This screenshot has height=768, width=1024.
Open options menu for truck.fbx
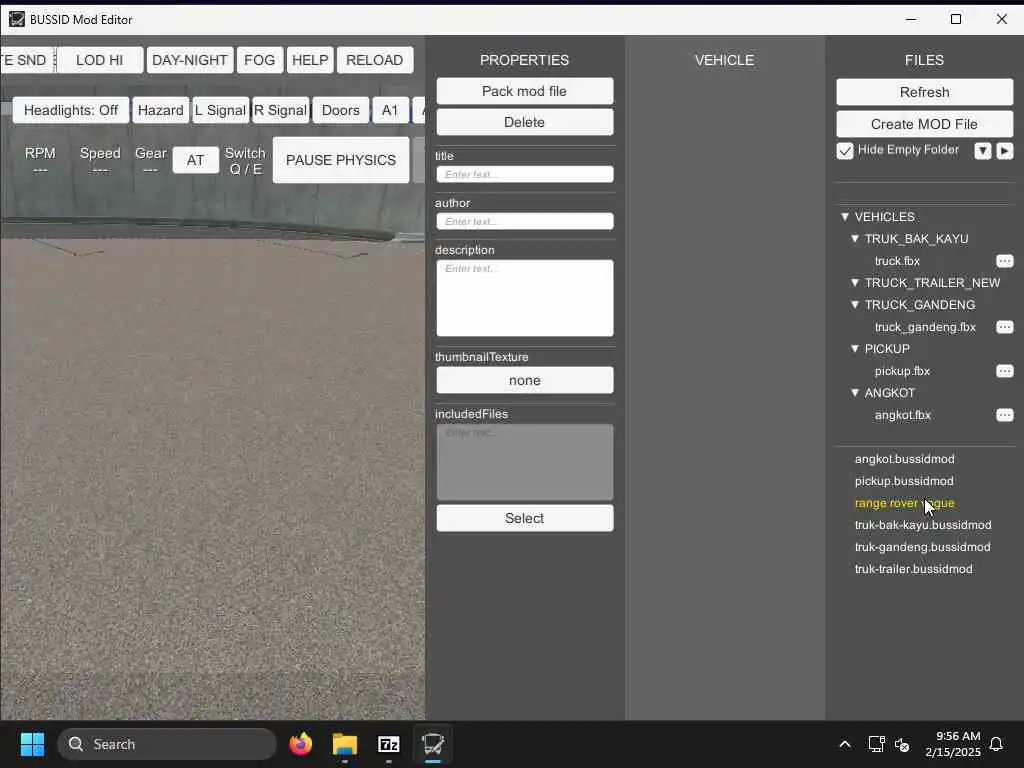coord(1004,261)
